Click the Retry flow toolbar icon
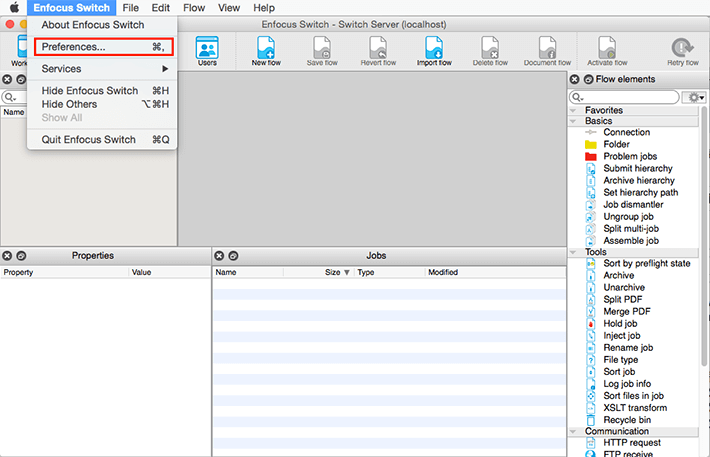This screenshot has height=457, width=710. tap(683, 51)
